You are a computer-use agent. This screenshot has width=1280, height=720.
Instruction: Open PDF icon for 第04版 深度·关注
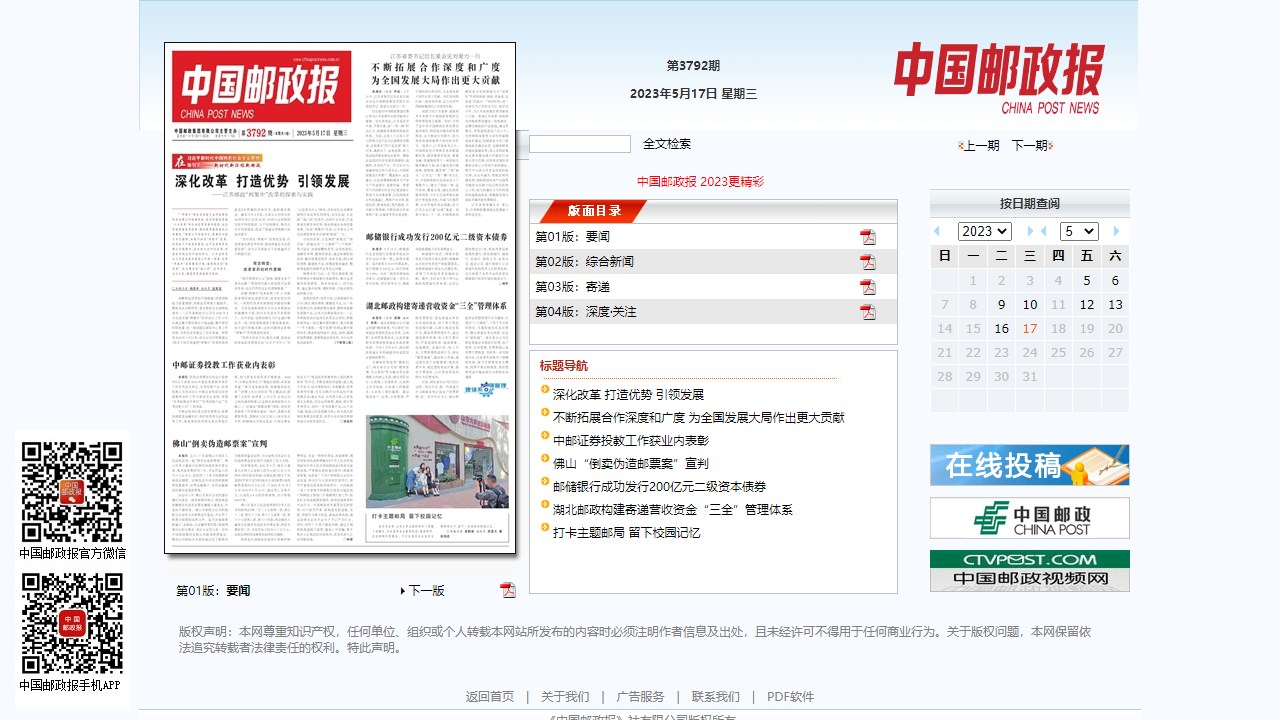tap(868, 312)
